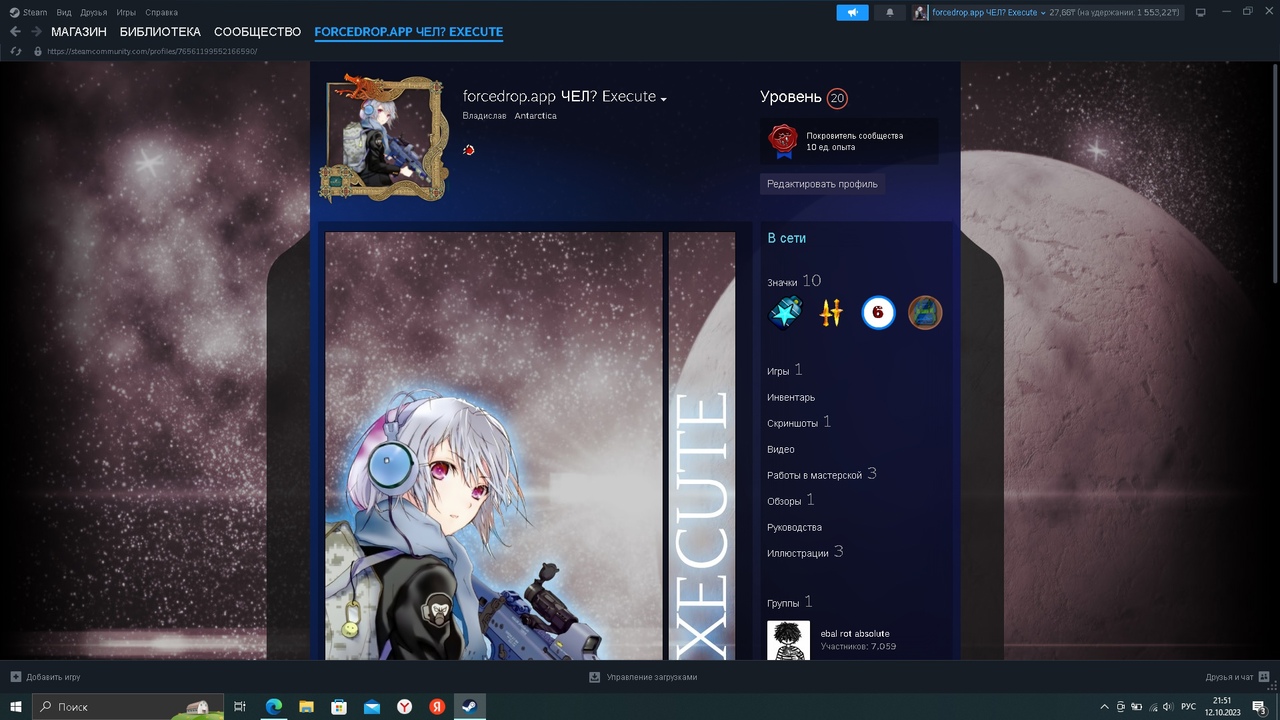
Task: Click the profile URL address field
Action: pyautogui.click(x=152, y=51)
